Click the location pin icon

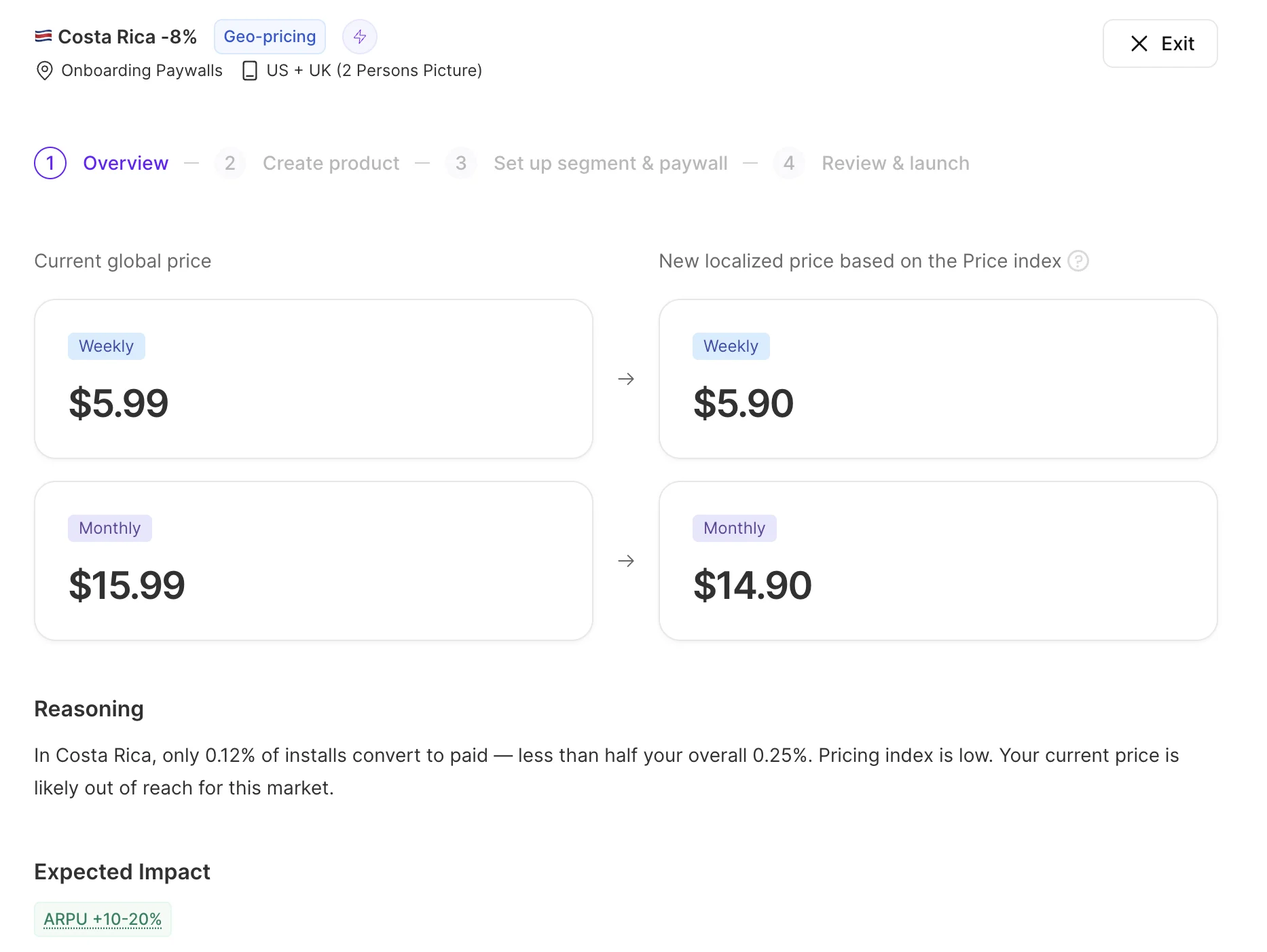point(44,71)
